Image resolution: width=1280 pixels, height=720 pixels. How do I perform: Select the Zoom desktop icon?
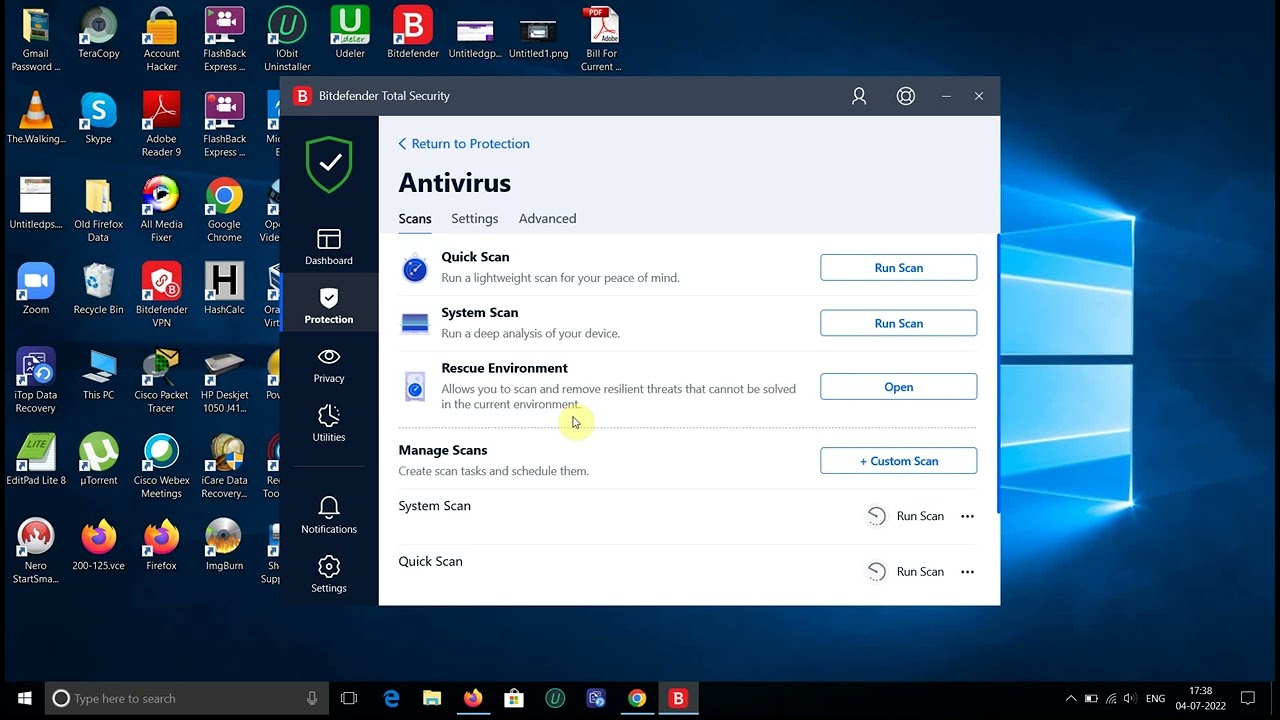click(36, 289)
